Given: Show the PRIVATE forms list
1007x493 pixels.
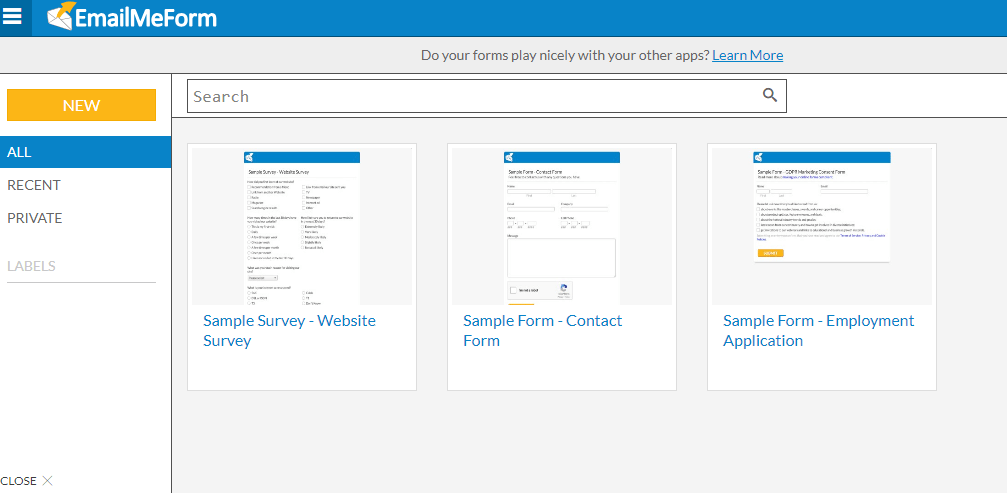Looking at the screenshot, I should tap(35, 218).
